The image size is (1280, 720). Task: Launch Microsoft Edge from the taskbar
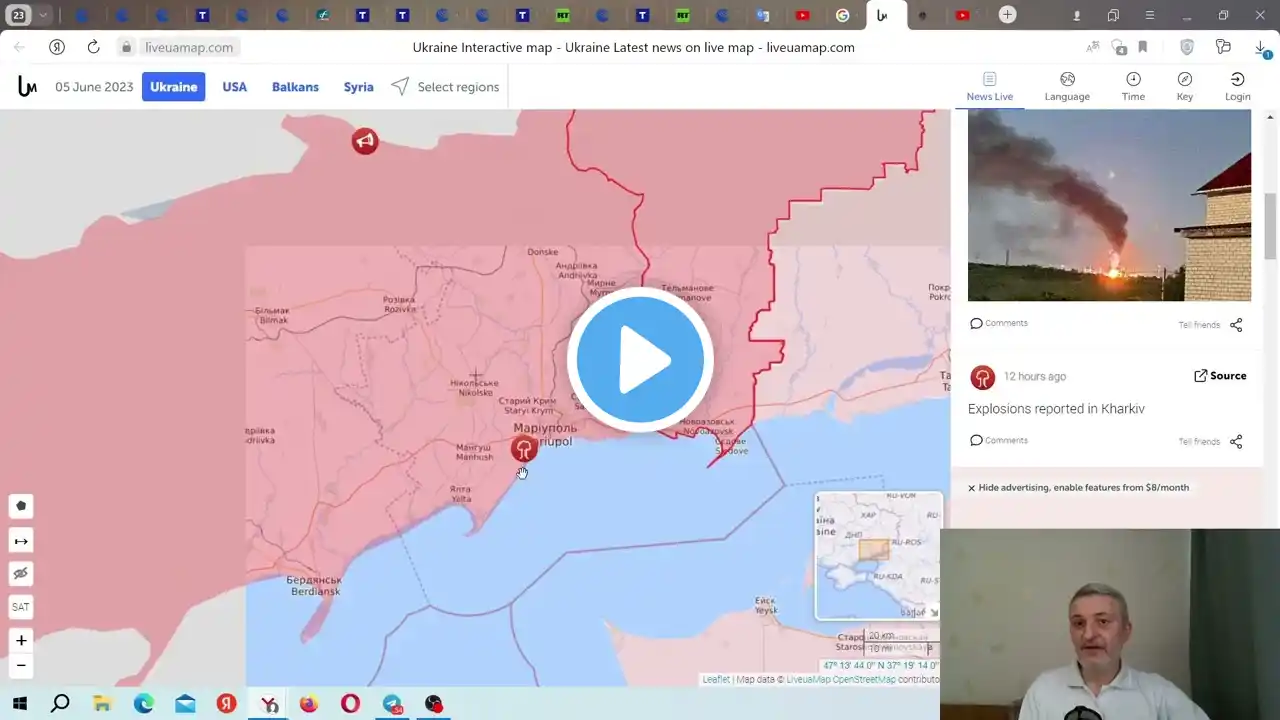[144, 704]
